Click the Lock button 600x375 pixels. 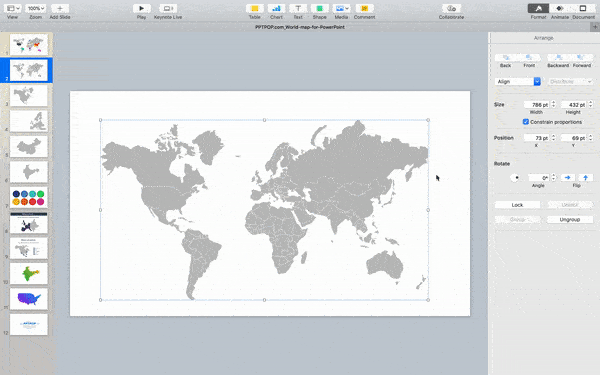517,205
